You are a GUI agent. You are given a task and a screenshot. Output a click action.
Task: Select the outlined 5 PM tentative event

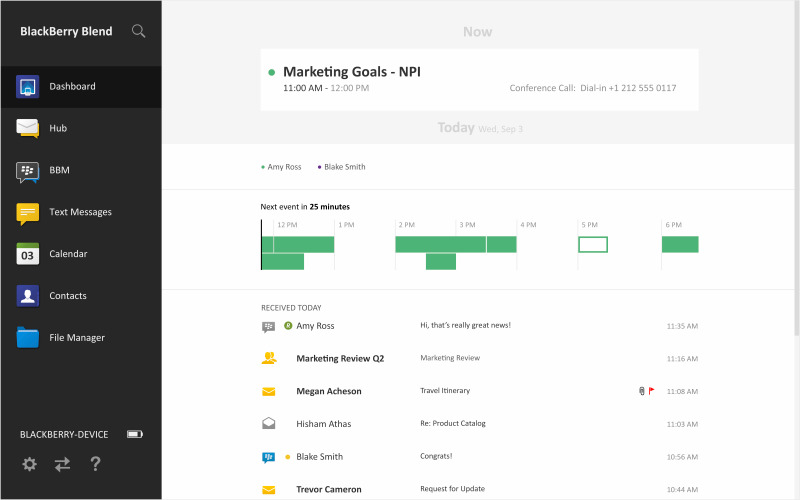pyautogui.click(x=593, y=244)
